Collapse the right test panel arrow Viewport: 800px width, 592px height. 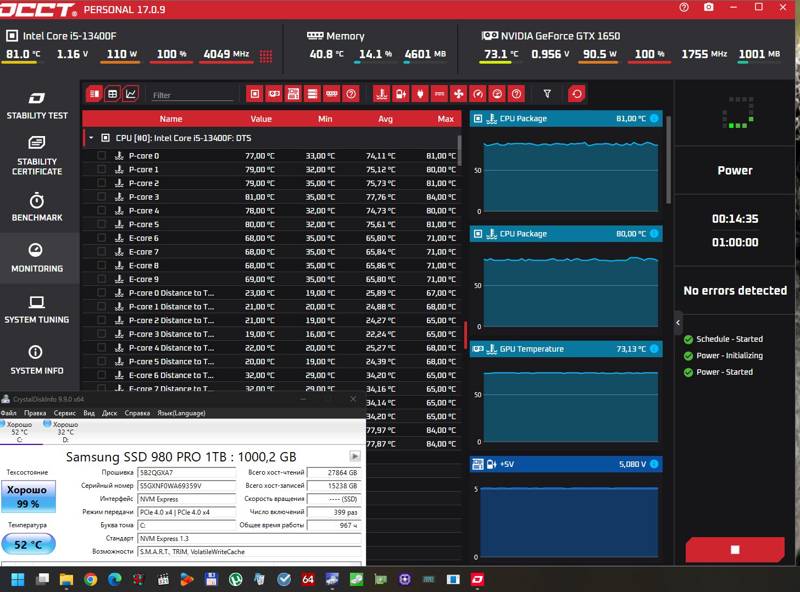click(678, 323)
